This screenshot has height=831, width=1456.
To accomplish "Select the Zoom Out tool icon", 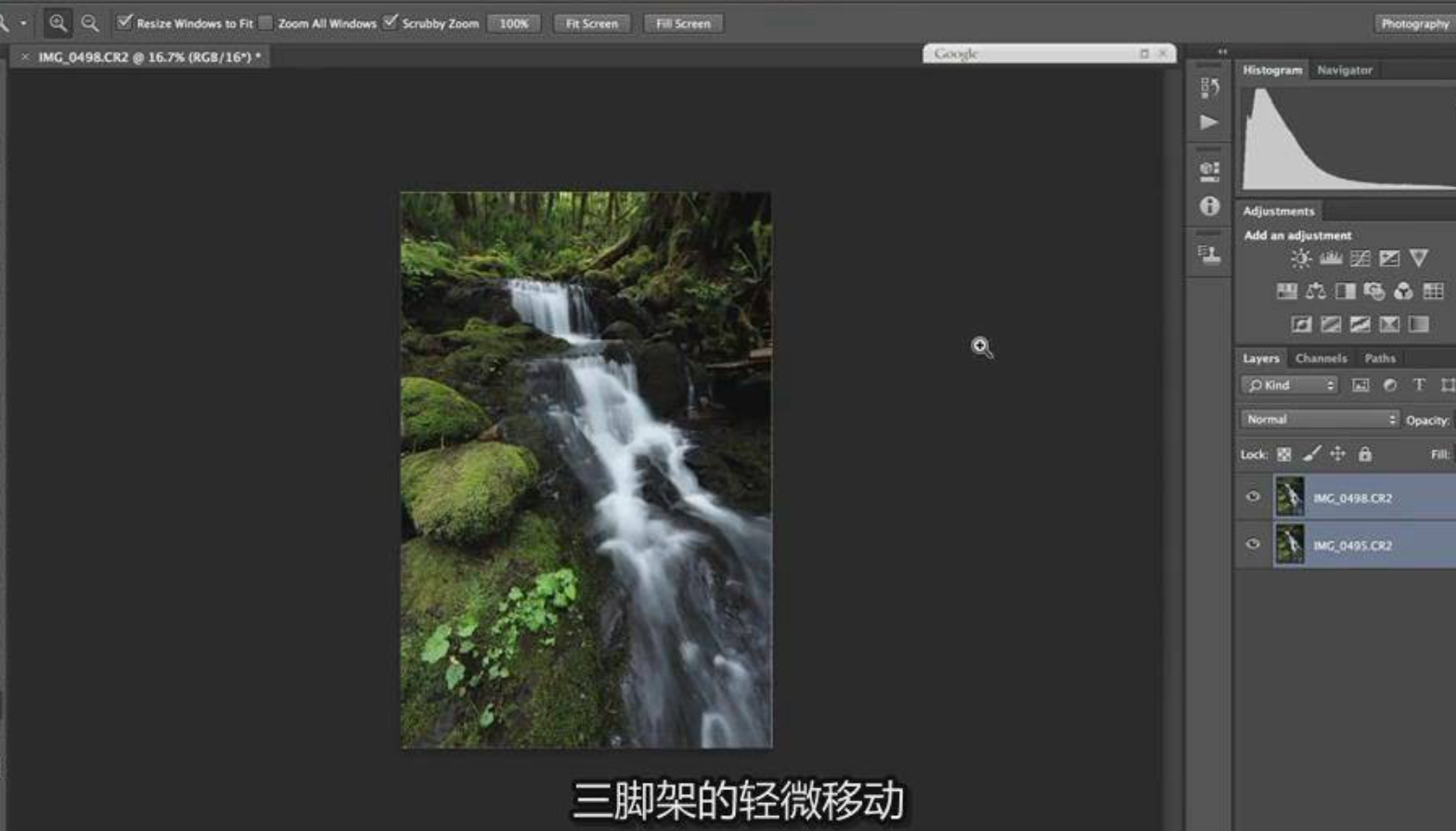I will 90,23.
